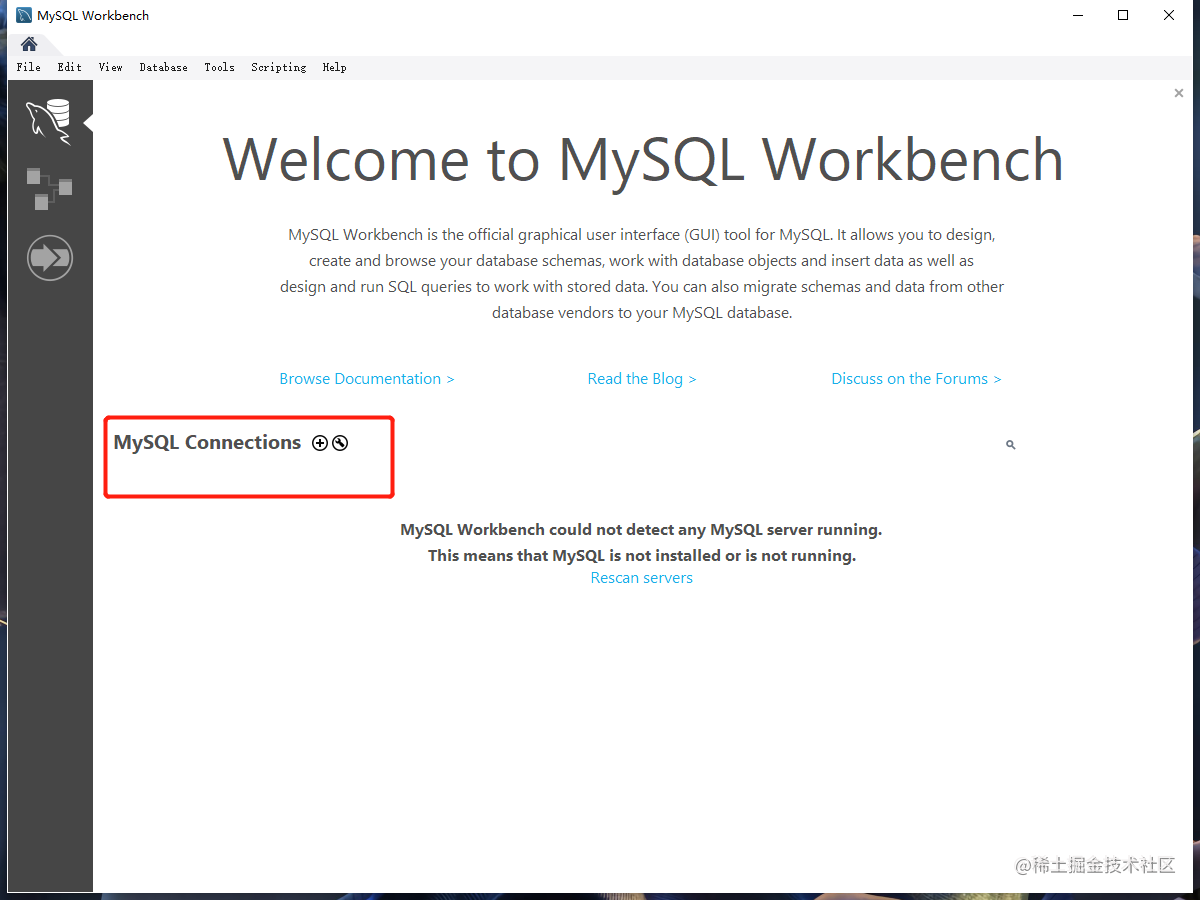
Task: Open the Edit menu
Action: pyautogui.click(x=70, y=67)
